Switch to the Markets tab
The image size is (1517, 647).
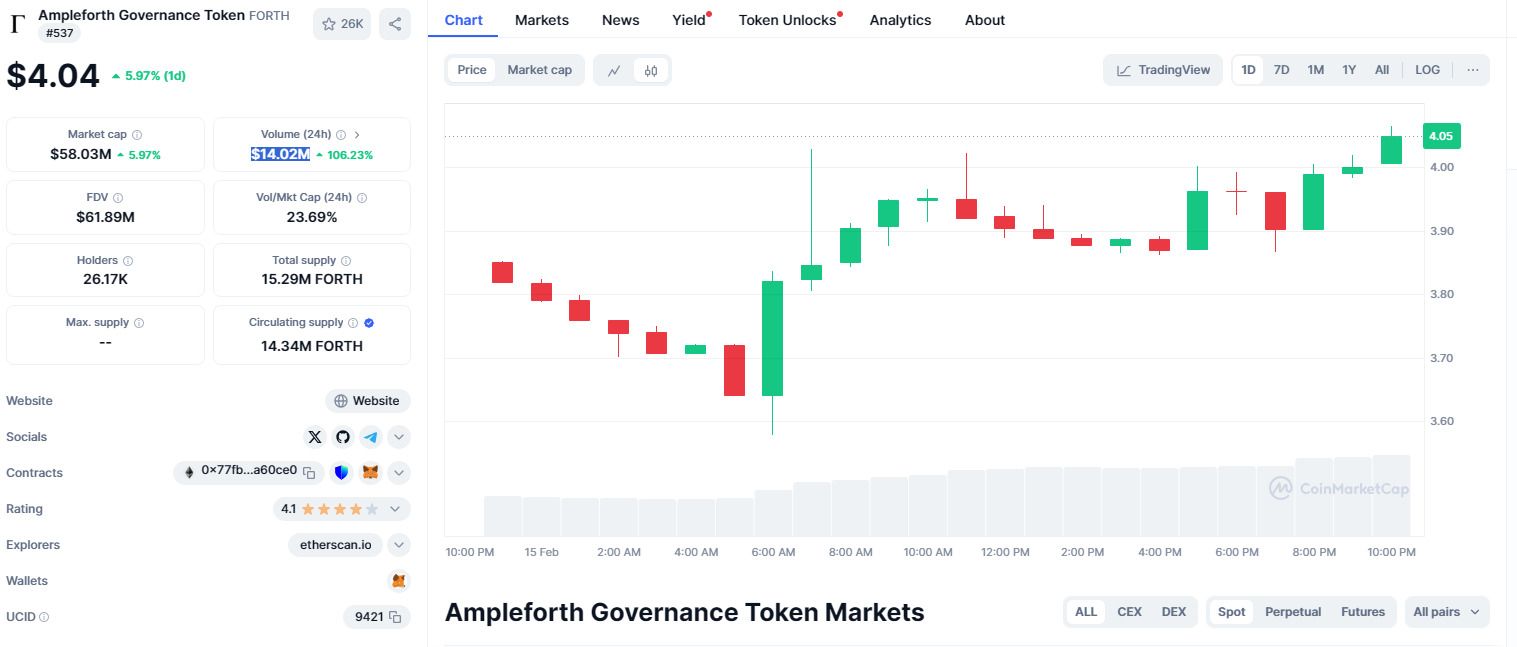click(542, 20)
